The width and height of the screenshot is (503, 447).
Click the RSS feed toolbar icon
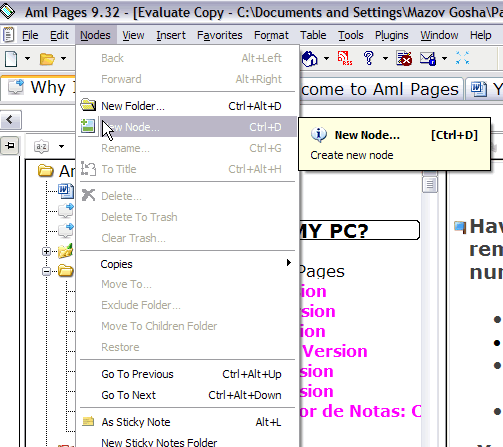[x=345, y=58]
